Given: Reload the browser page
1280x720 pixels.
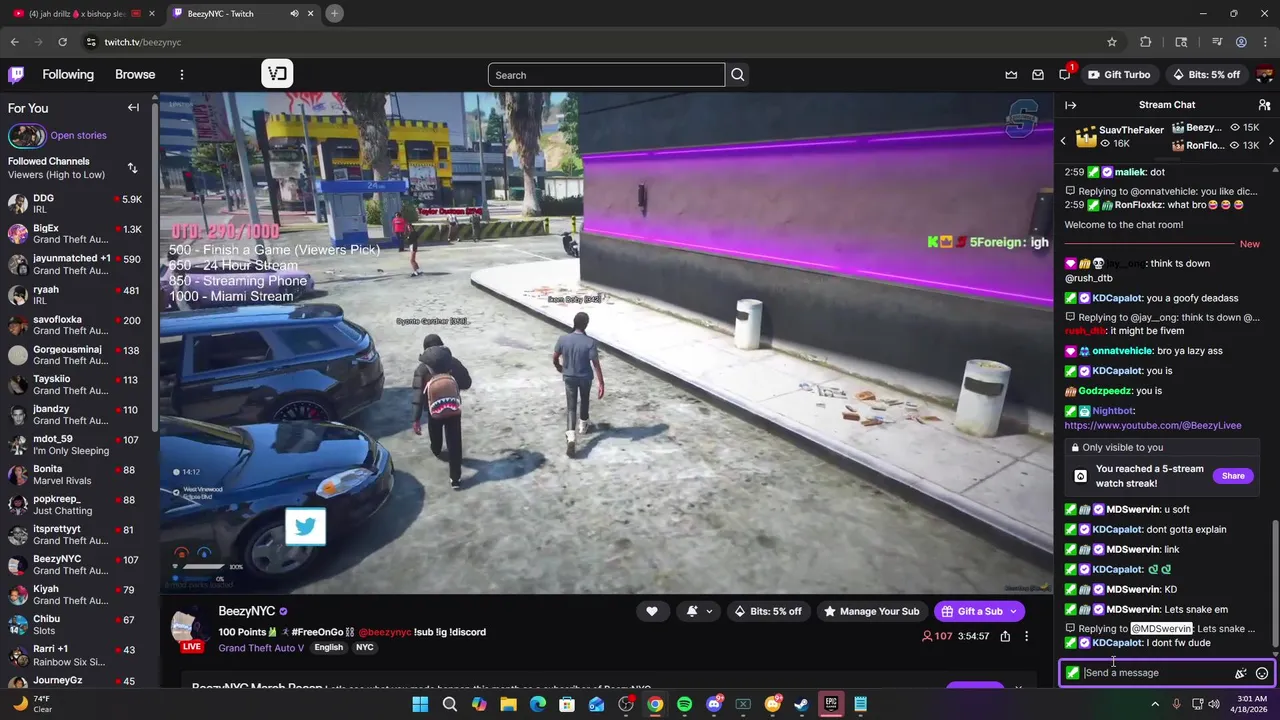Looking at the screenshot, I should [62, 42].
